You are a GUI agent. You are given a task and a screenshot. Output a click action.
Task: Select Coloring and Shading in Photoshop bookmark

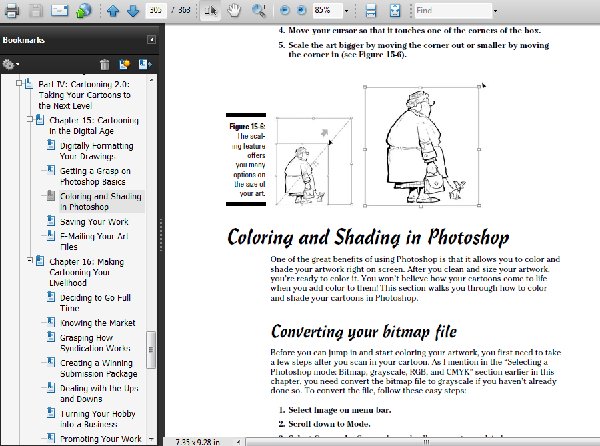(x=101, y=202)
